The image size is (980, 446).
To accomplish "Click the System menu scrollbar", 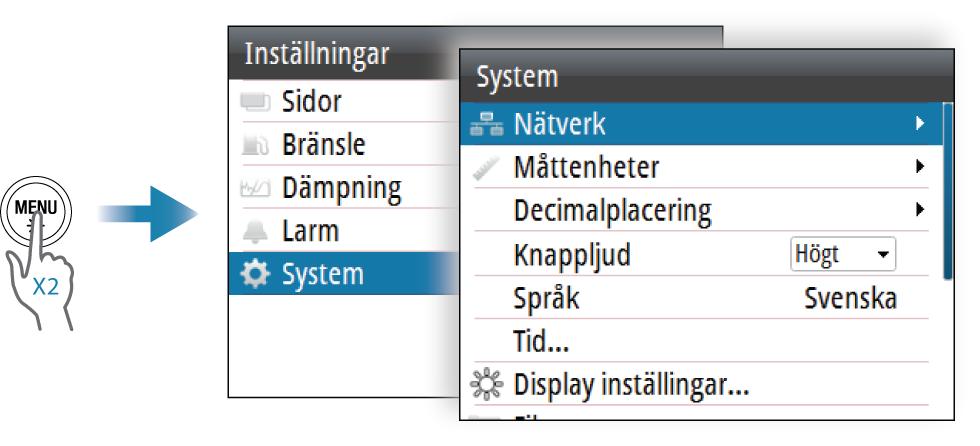I will point(948,191).
